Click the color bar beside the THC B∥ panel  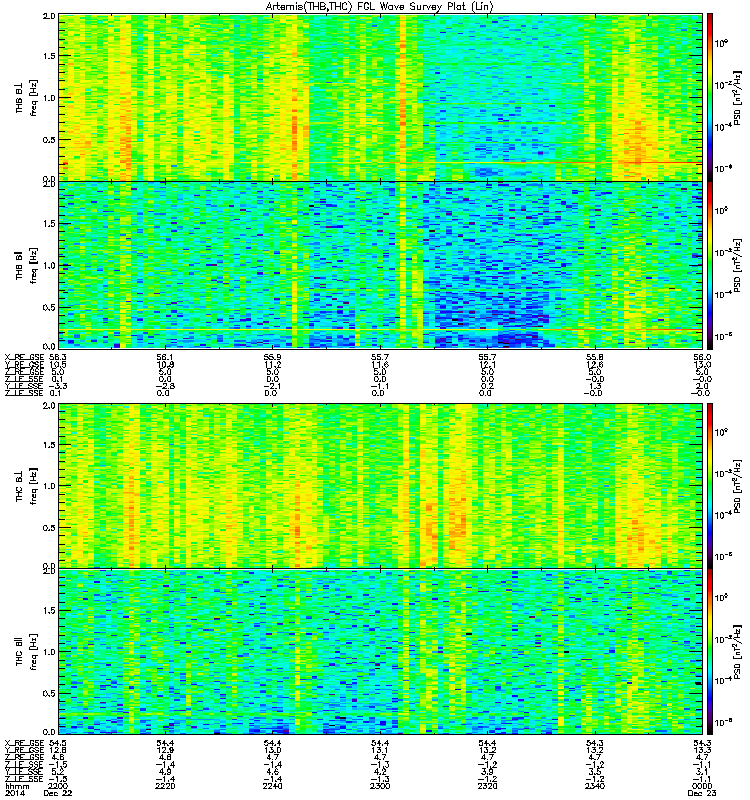(x=710, y=651)
